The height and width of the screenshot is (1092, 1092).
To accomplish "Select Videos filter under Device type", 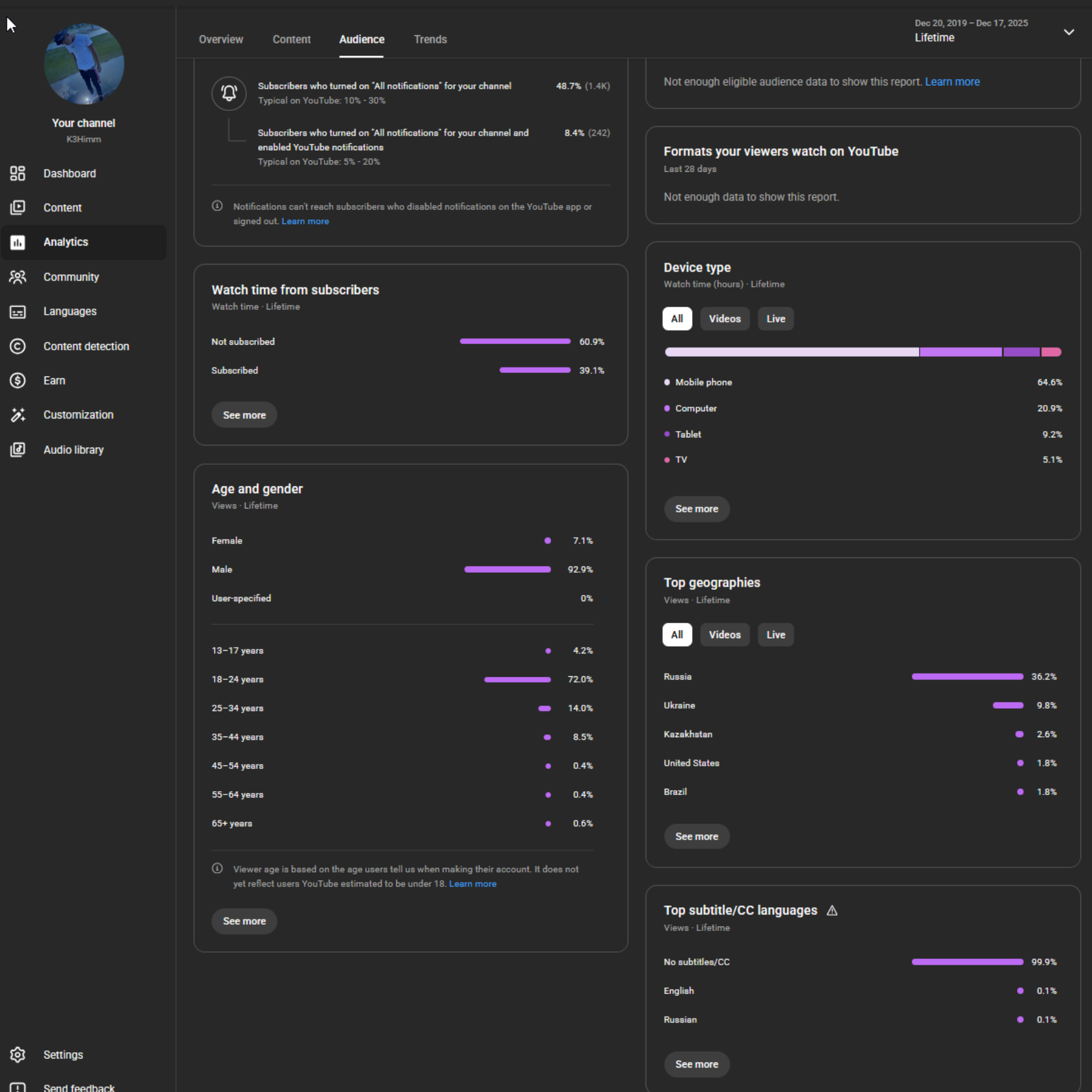I will [x=725, y=319].
